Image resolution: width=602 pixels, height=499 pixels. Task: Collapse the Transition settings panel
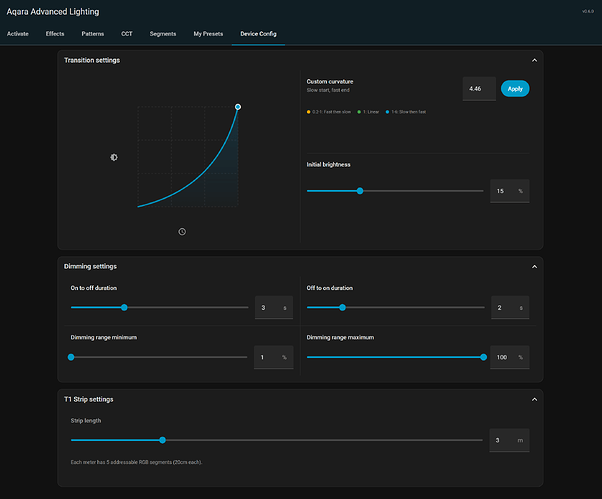tap(534, 61)
